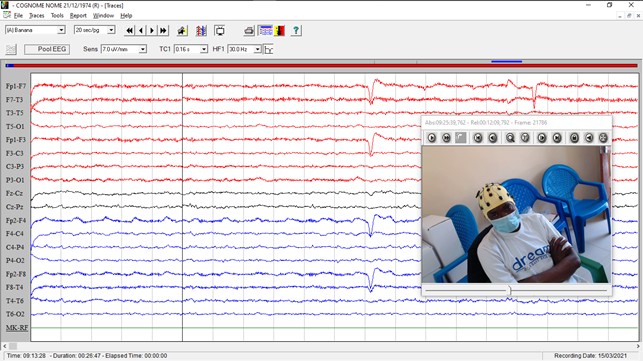Open help with the question mark icon
This screenshot has width=643, height=361.
296,30
